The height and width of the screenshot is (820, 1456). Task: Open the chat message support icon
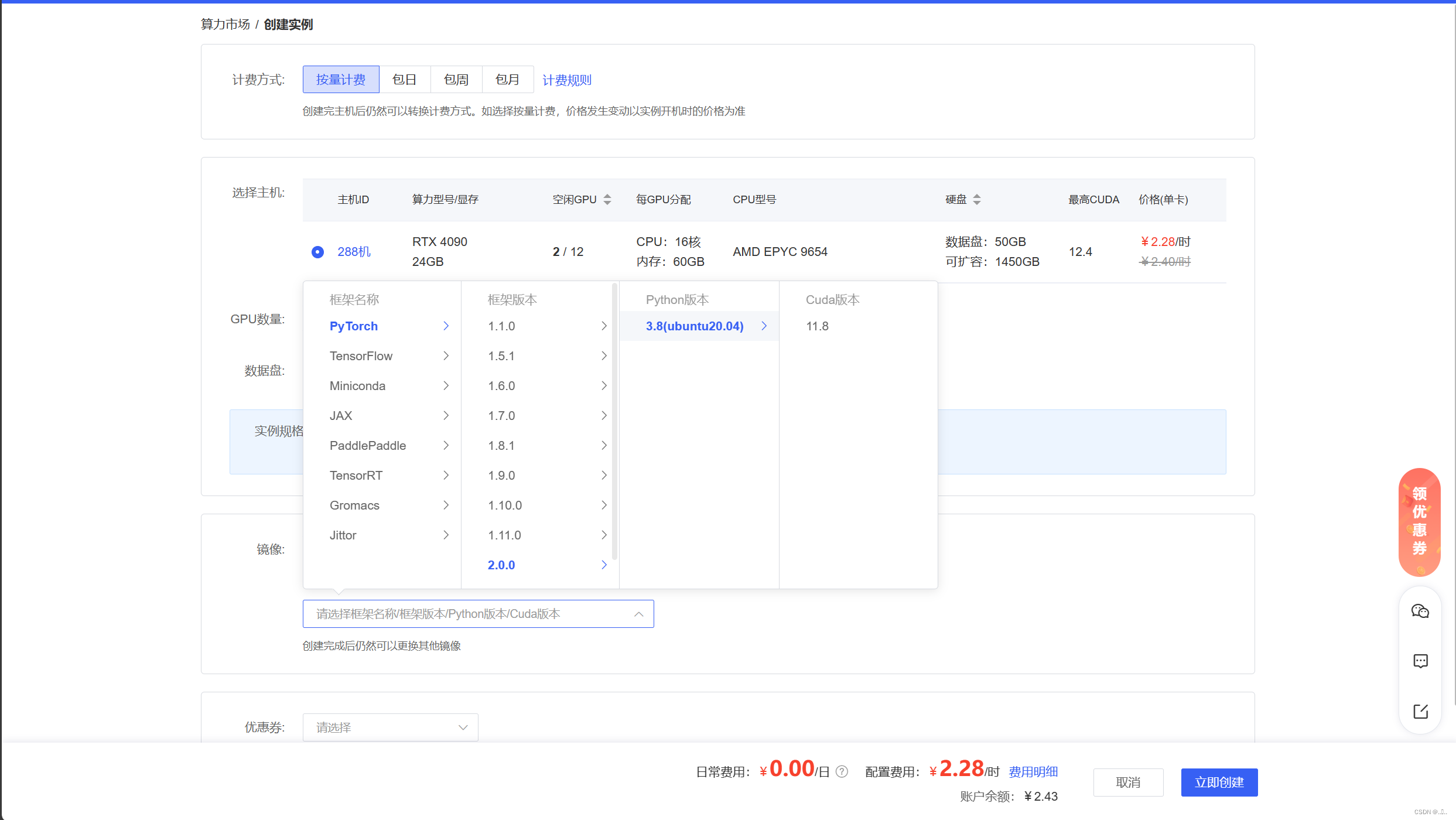coord(1420,661)
